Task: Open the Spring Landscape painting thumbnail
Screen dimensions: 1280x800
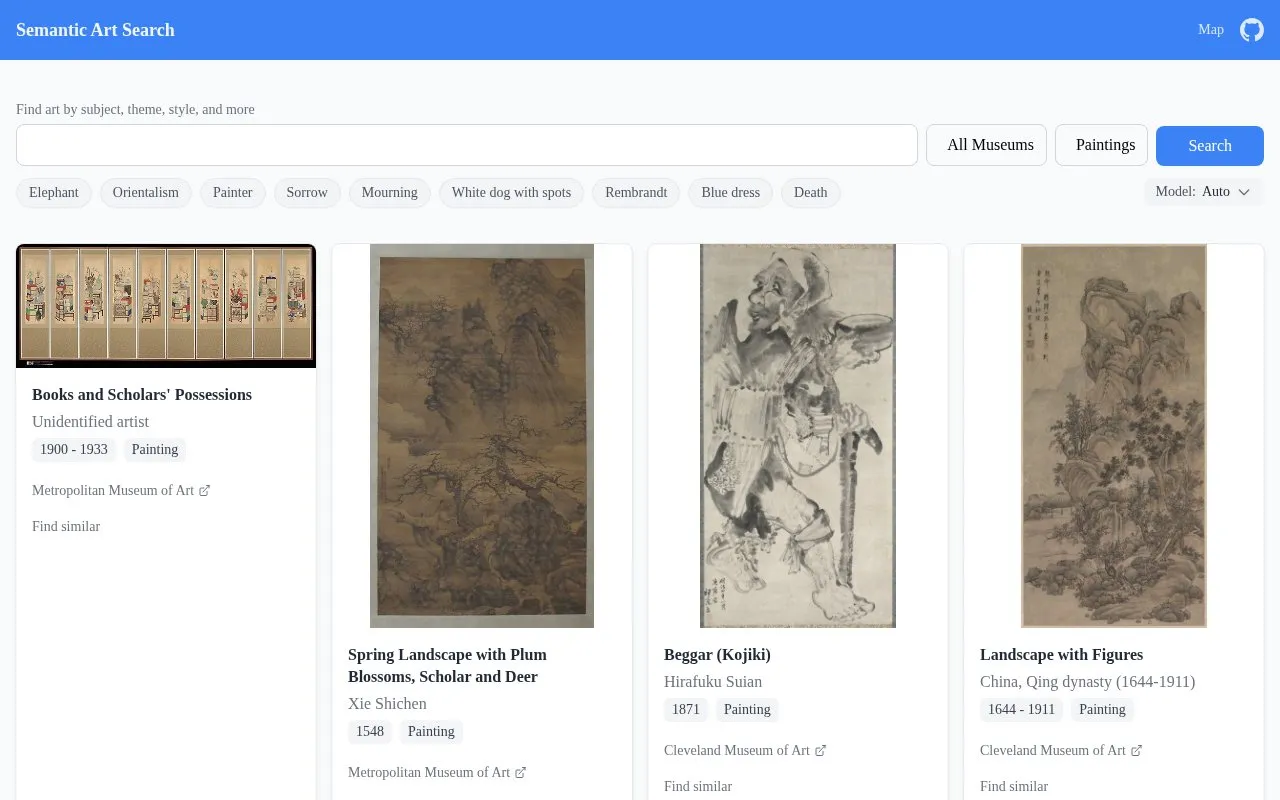Action: (x=482, y=436)
